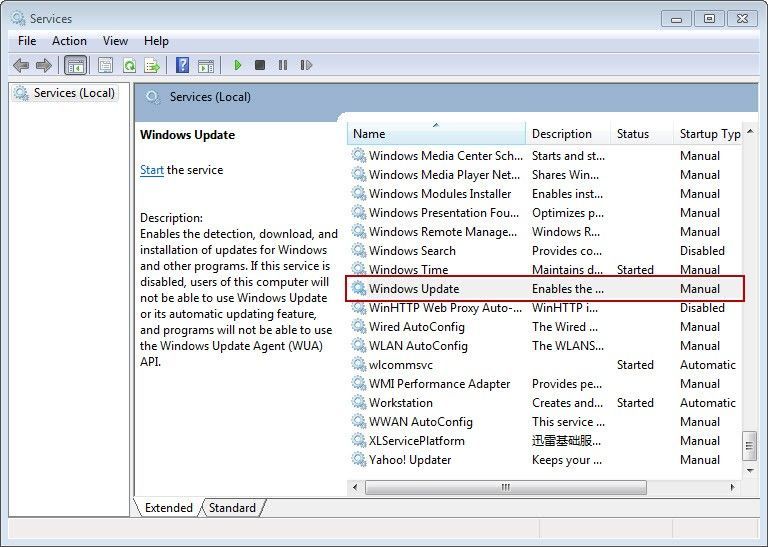Click the Pause Service icon

point(283,65)
